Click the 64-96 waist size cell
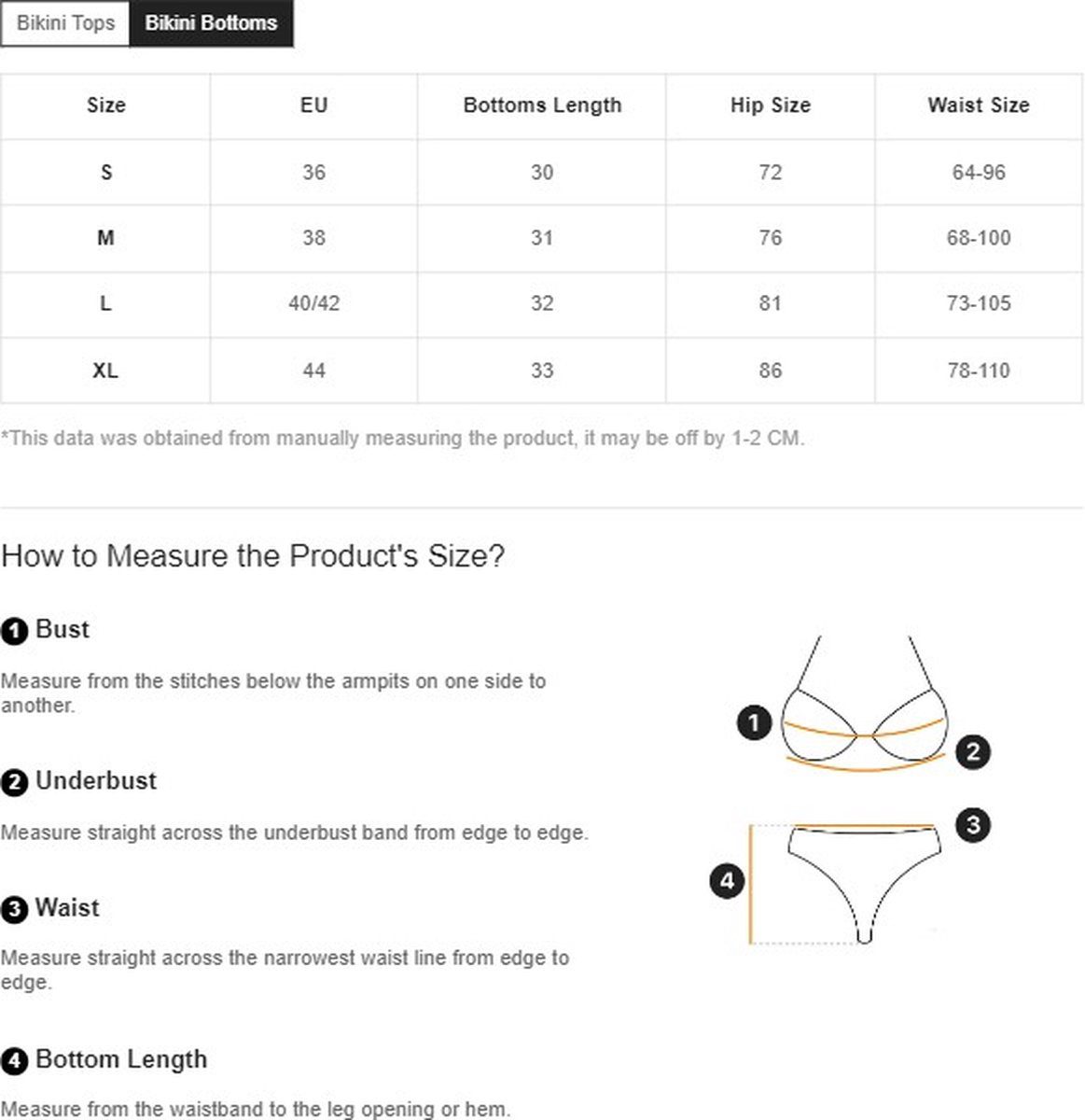 click(x=979, y=173)
